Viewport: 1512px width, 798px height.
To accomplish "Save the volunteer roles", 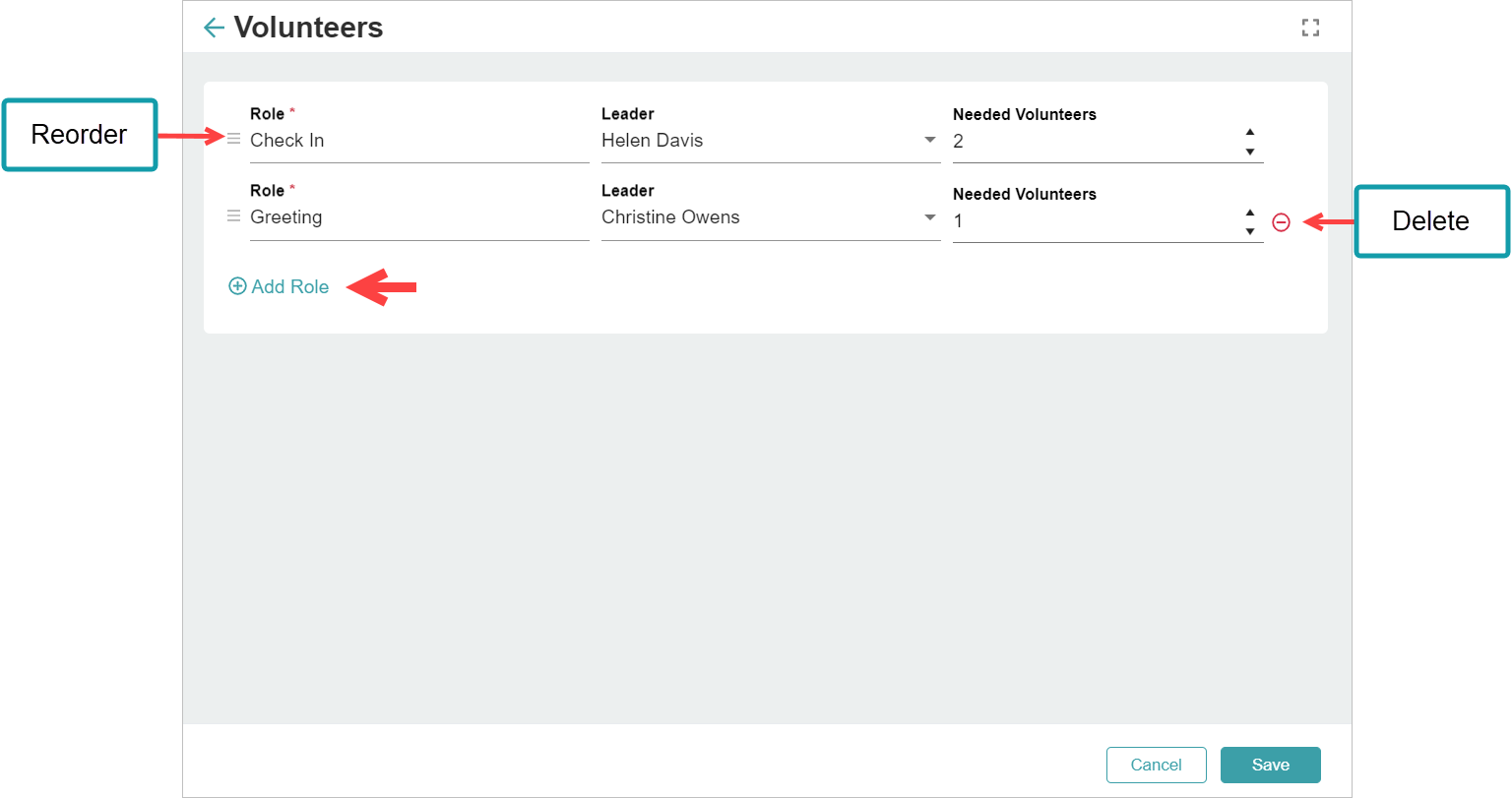I will (x=1271, y=765).
